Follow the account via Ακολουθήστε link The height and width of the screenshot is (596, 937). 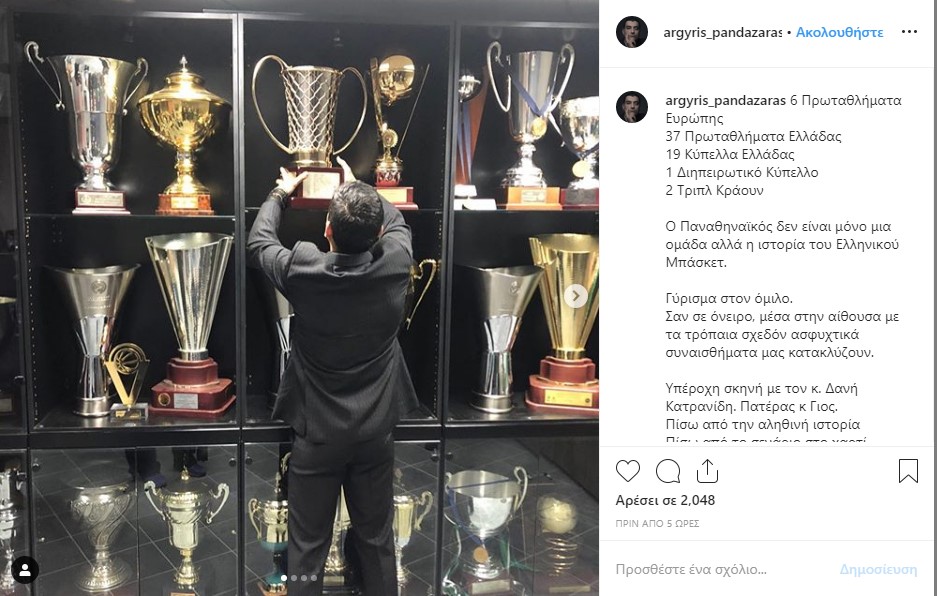839,32
